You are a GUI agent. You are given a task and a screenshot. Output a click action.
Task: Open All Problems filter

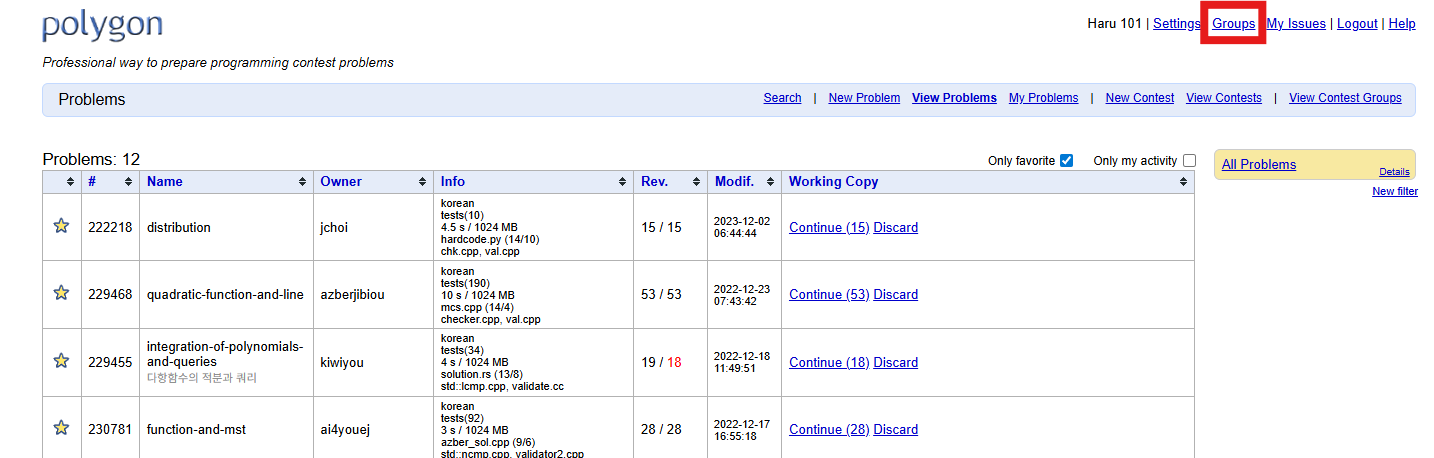pyautogui.click(x=1259, y=165)
